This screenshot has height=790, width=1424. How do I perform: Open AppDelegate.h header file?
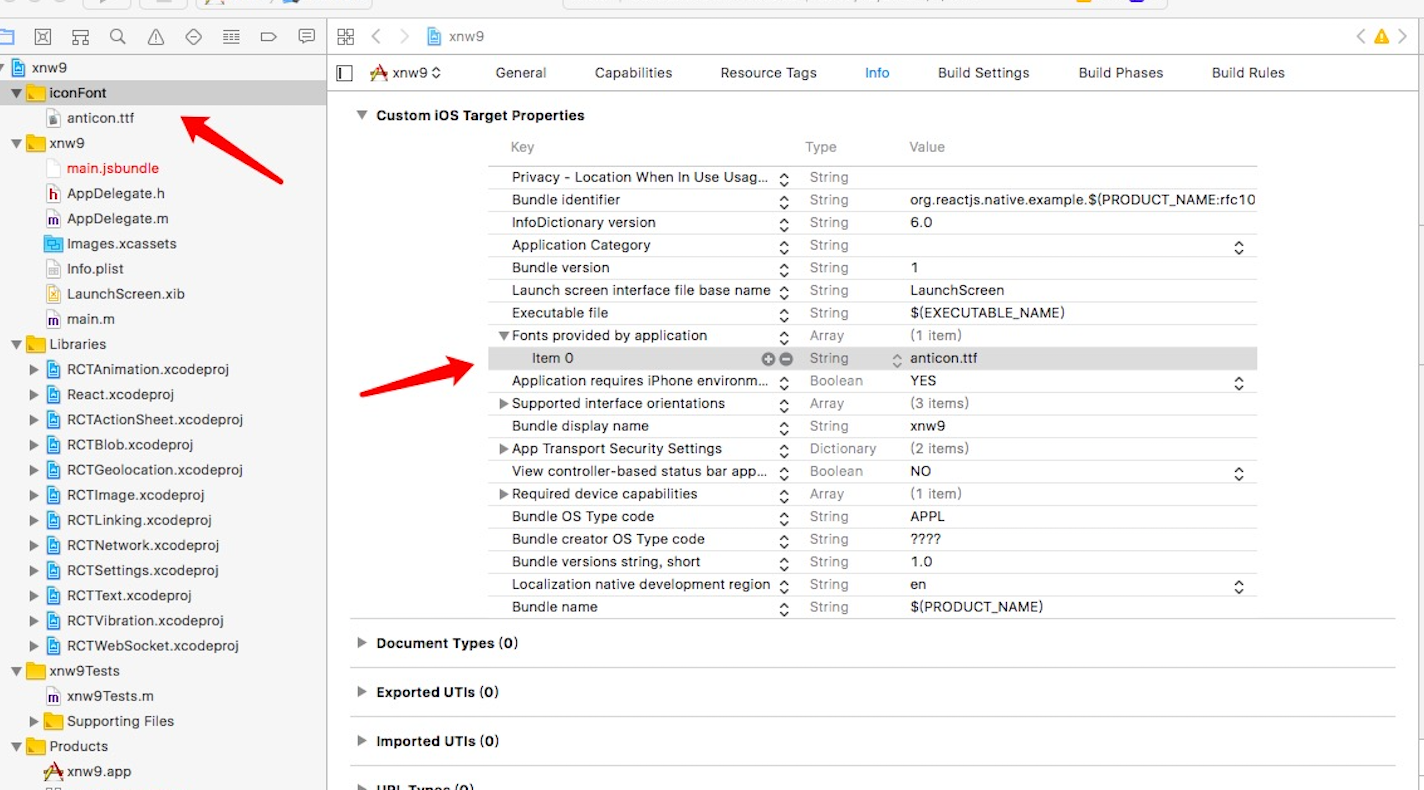point(115,193)
